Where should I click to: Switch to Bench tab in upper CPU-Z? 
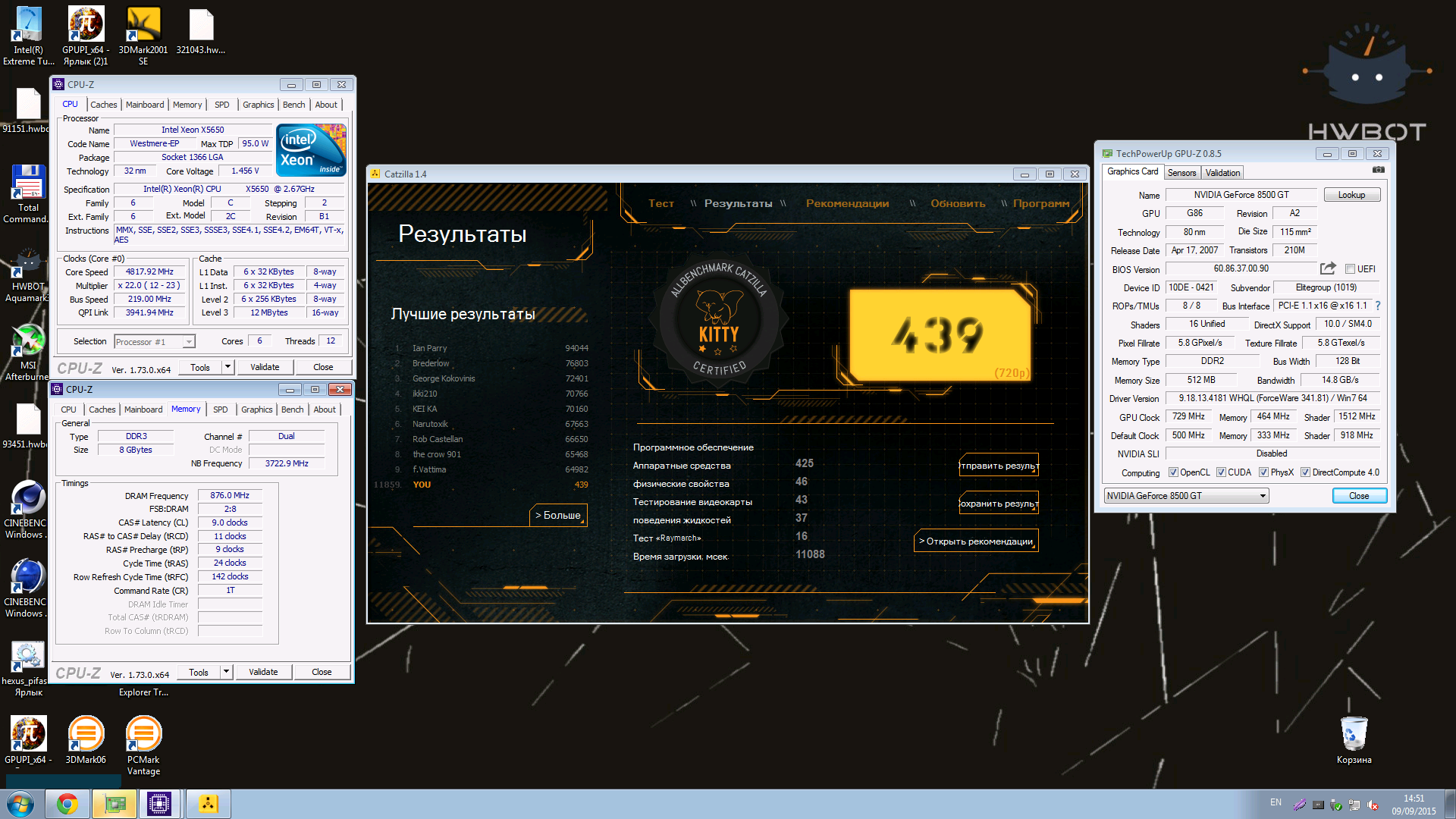point(293,105)
